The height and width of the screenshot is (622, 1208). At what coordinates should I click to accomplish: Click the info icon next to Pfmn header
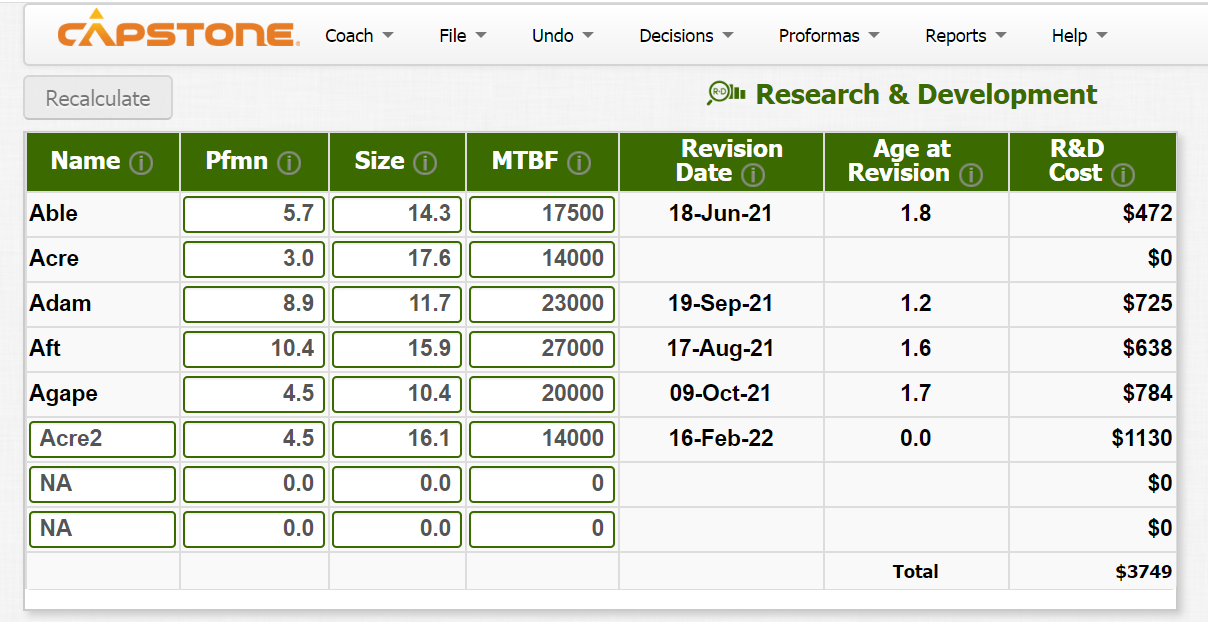tap(289, 163)
